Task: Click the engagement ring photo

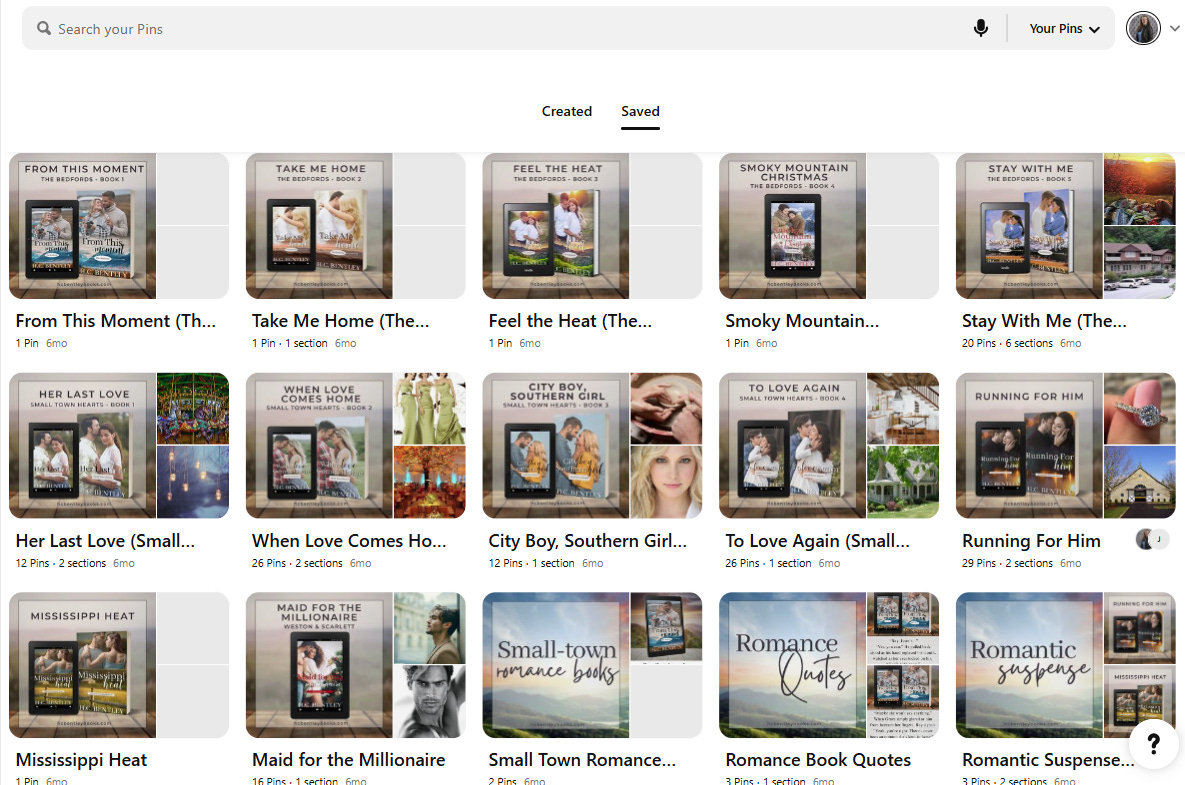Action: (x=1140, y=409)
